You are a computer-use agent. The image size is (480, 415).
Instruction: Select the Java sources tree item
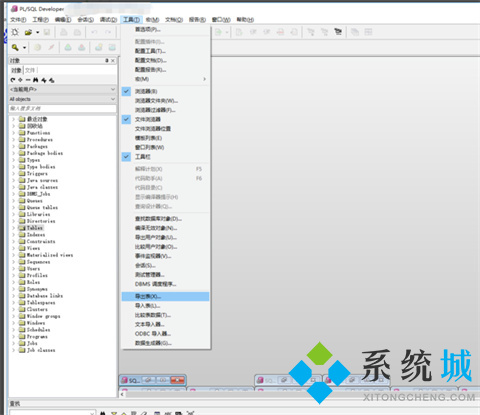[x=42, y=180]
